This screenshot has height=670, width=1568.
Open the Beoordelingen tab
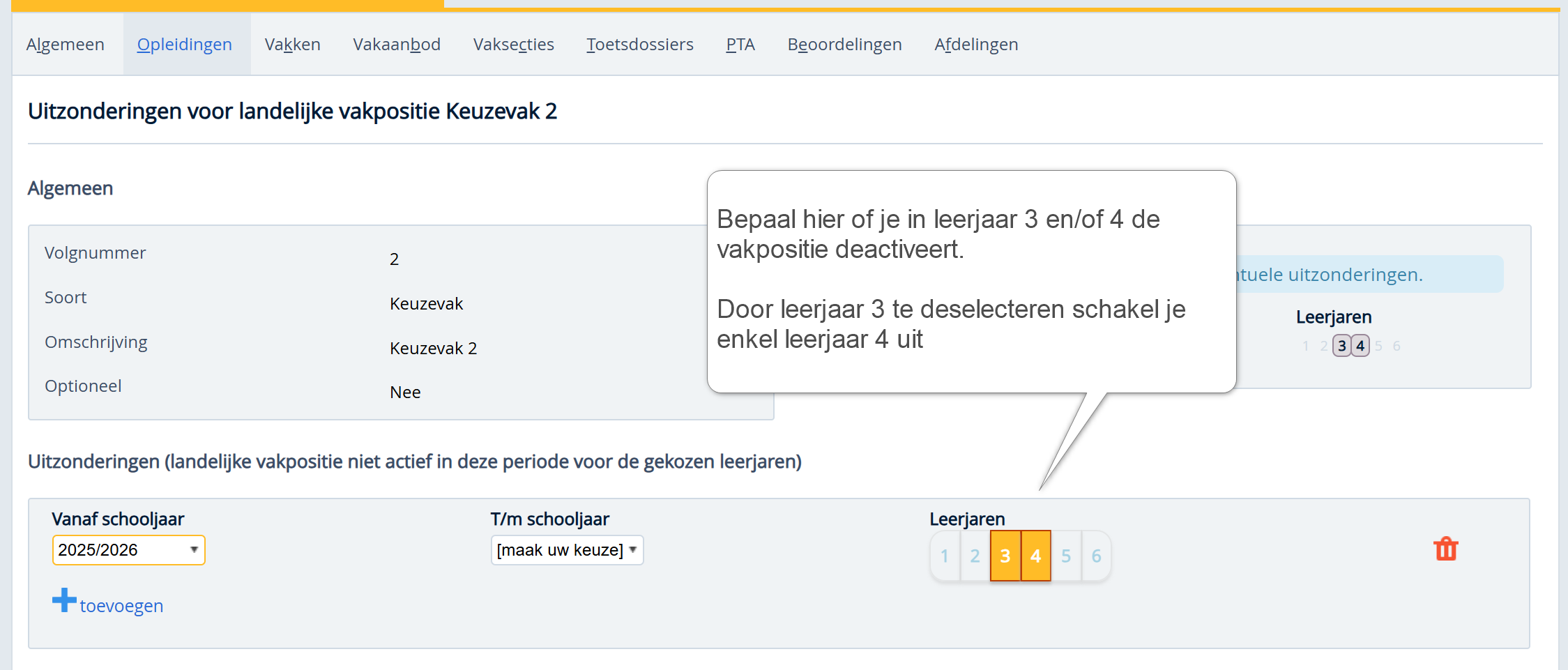coord(844,45)
